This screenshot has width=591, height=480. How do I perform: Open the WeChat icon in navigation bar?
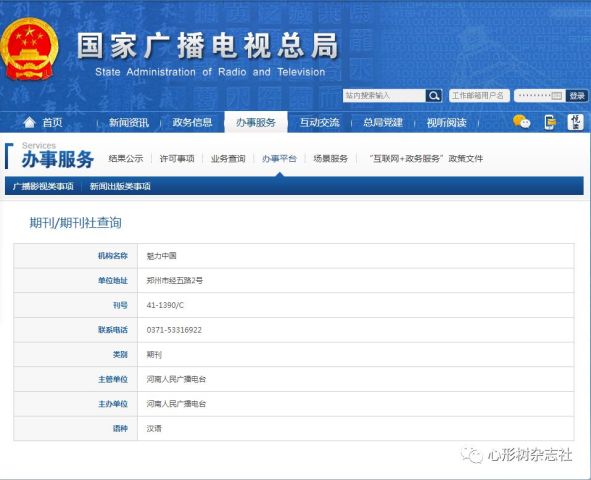pos(522,122)
